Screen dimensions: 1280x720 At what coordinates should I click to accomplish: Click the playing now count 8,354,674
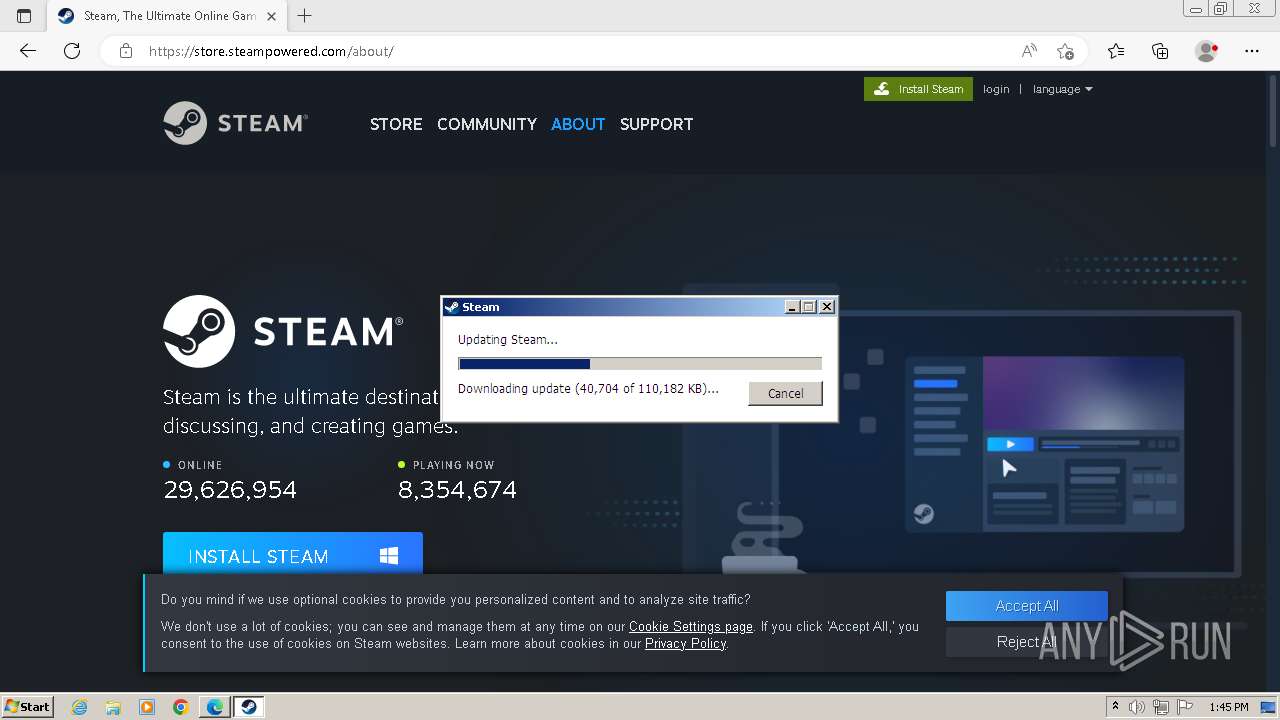(x=457, y=490)
